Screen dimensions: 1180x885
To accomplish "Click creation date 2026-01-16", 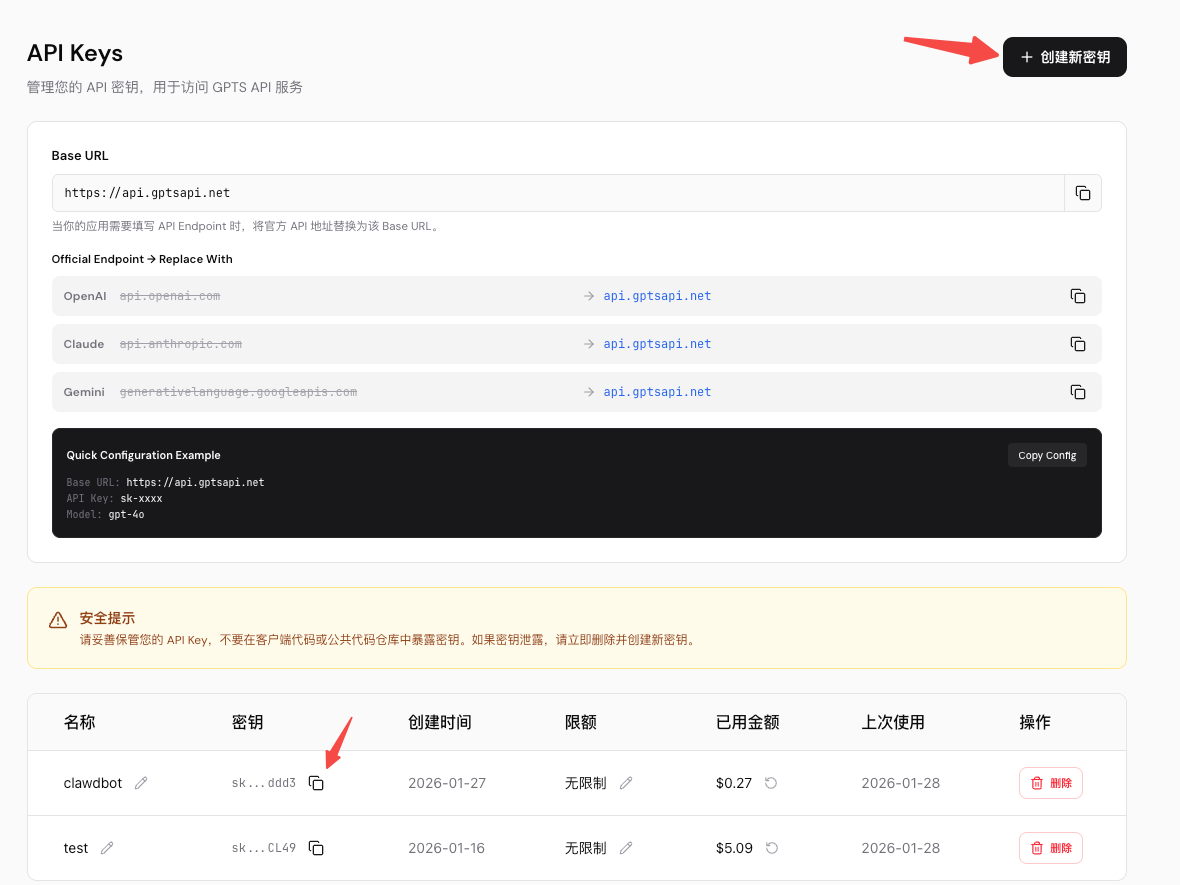I will tap(446, 848).
